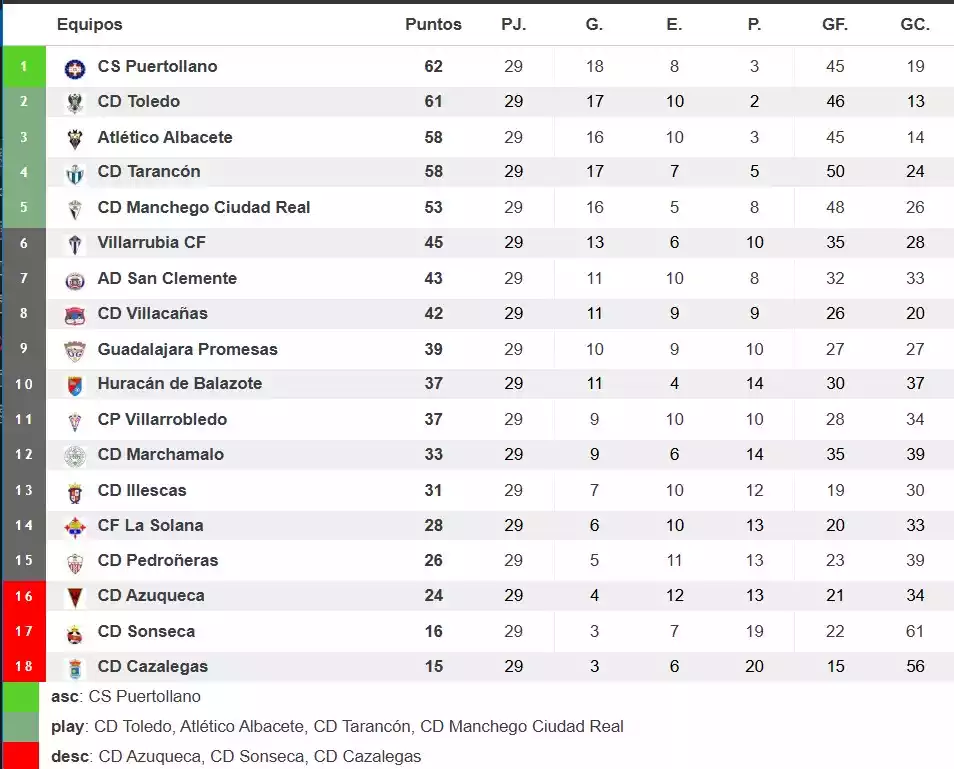The width and height of the screenshot is (954, 769).
Task: Click the GF. column header
Action: click(x=835, y=24)
